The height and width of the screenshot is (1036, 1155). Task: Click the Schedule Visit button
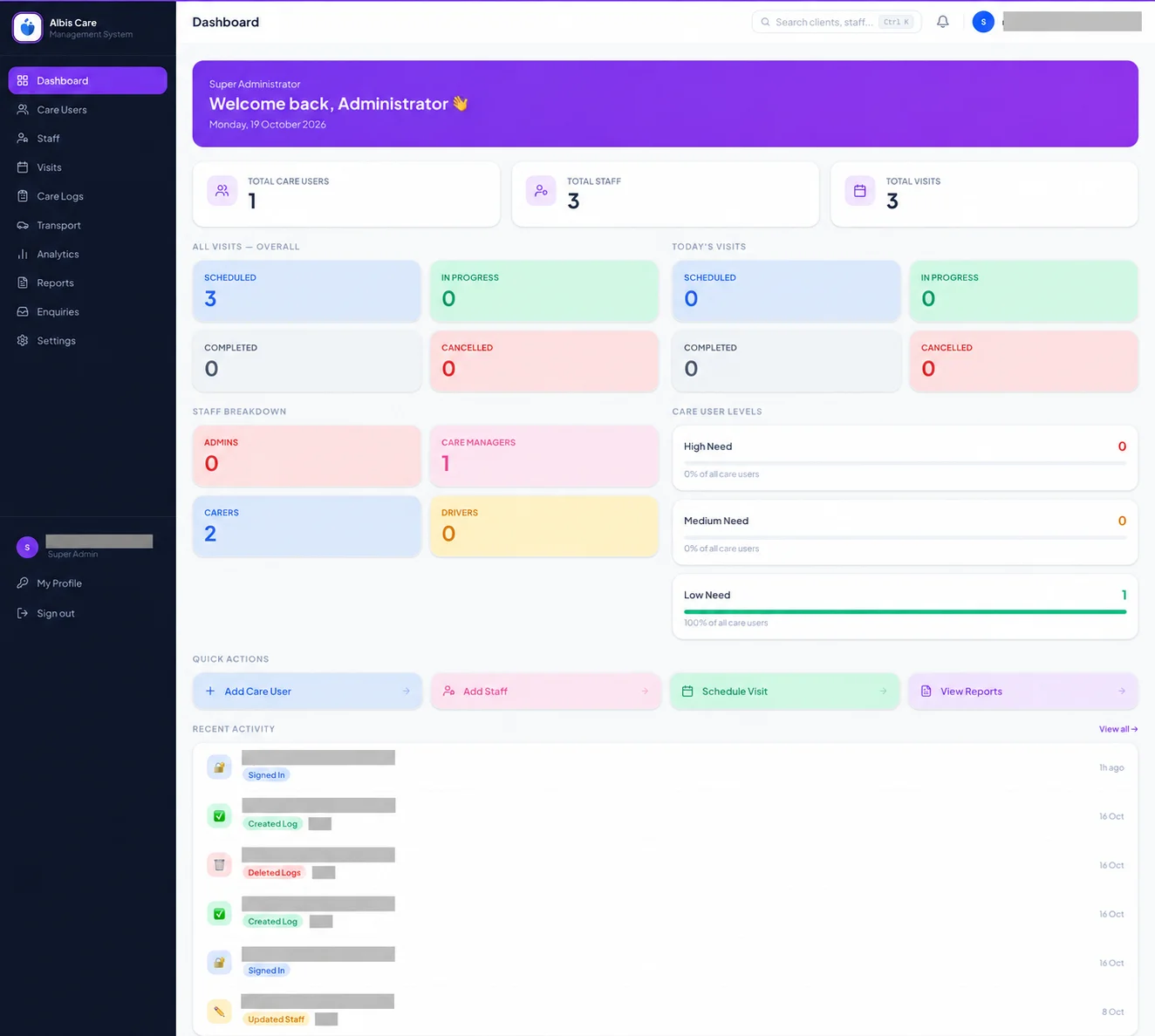pos(784,691)
